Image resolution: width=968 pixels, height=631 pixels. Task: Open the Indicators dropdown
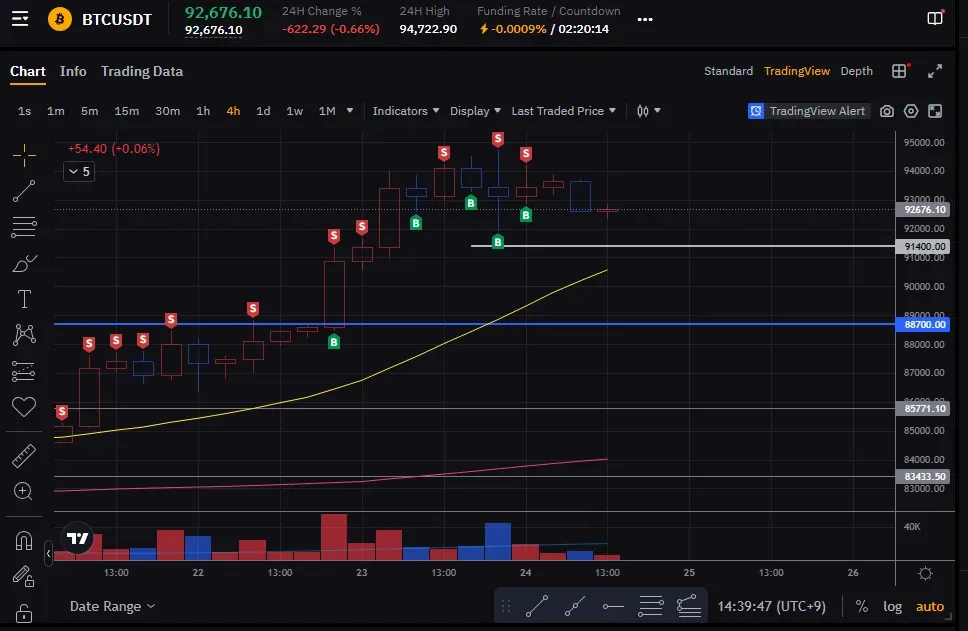pos(406,111)
